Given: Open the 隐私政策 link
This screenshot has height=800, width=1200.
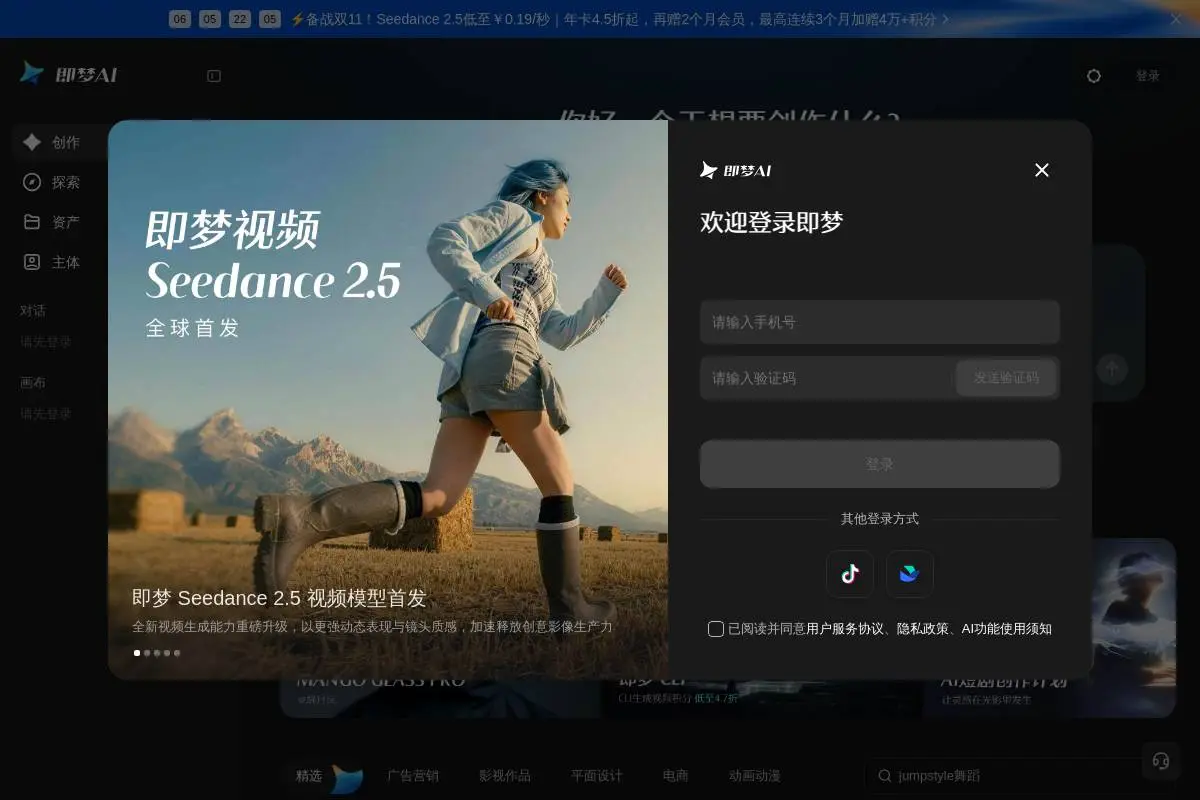Looking at the screenshot, I should point(923,629).
